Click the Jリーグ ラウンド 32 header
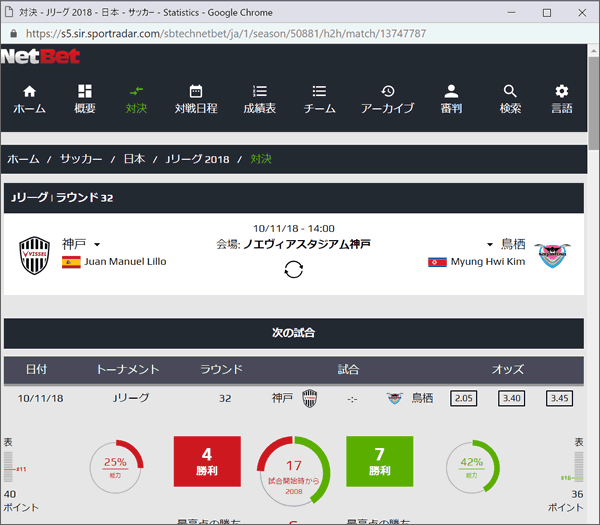Viewport: 600px width, 525px height. click(x=293, y=198)
